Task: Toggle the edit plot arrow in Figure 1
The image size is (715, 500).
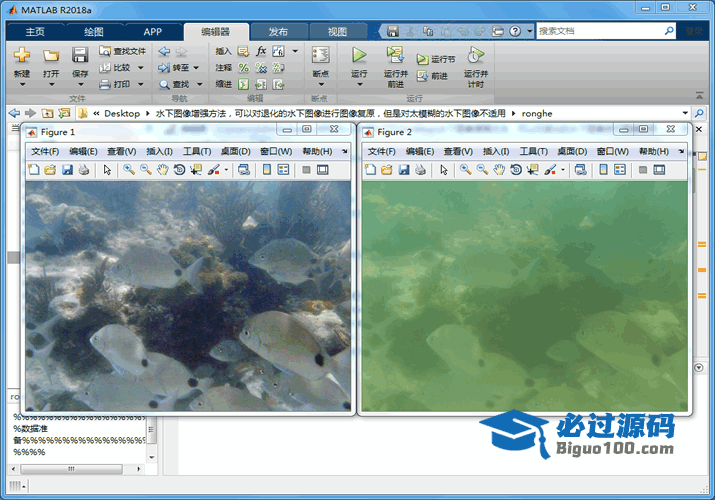Action: pyautogui.click(x=107, y=170)
